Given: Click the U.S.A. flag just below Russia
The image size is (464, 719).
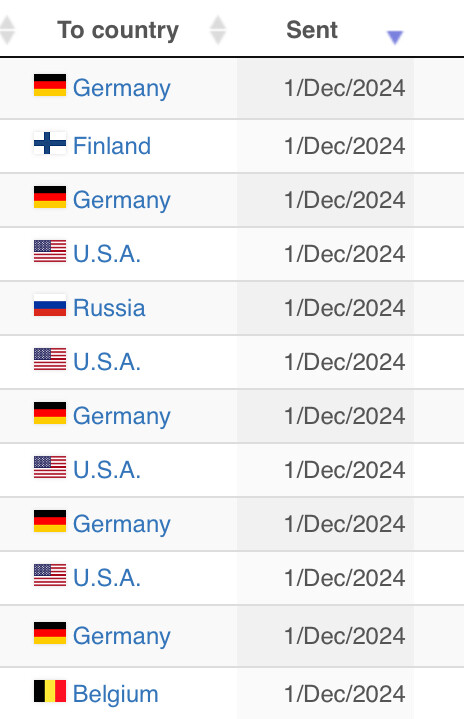Looking at the screenshot, I should coord(50,359).
